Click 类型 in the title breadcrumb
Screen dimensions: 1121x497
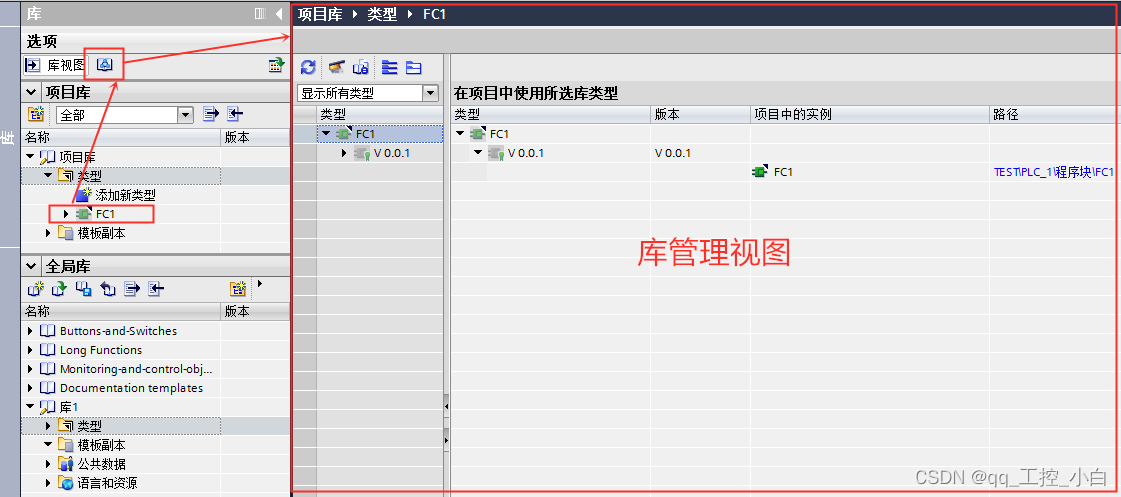pos(382,14)
